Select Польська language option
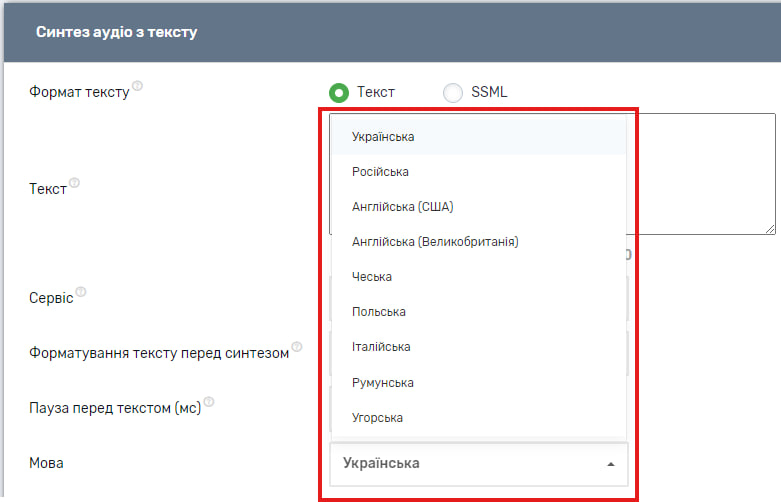This screenshot has width=781, height=502. pos(378,312)
